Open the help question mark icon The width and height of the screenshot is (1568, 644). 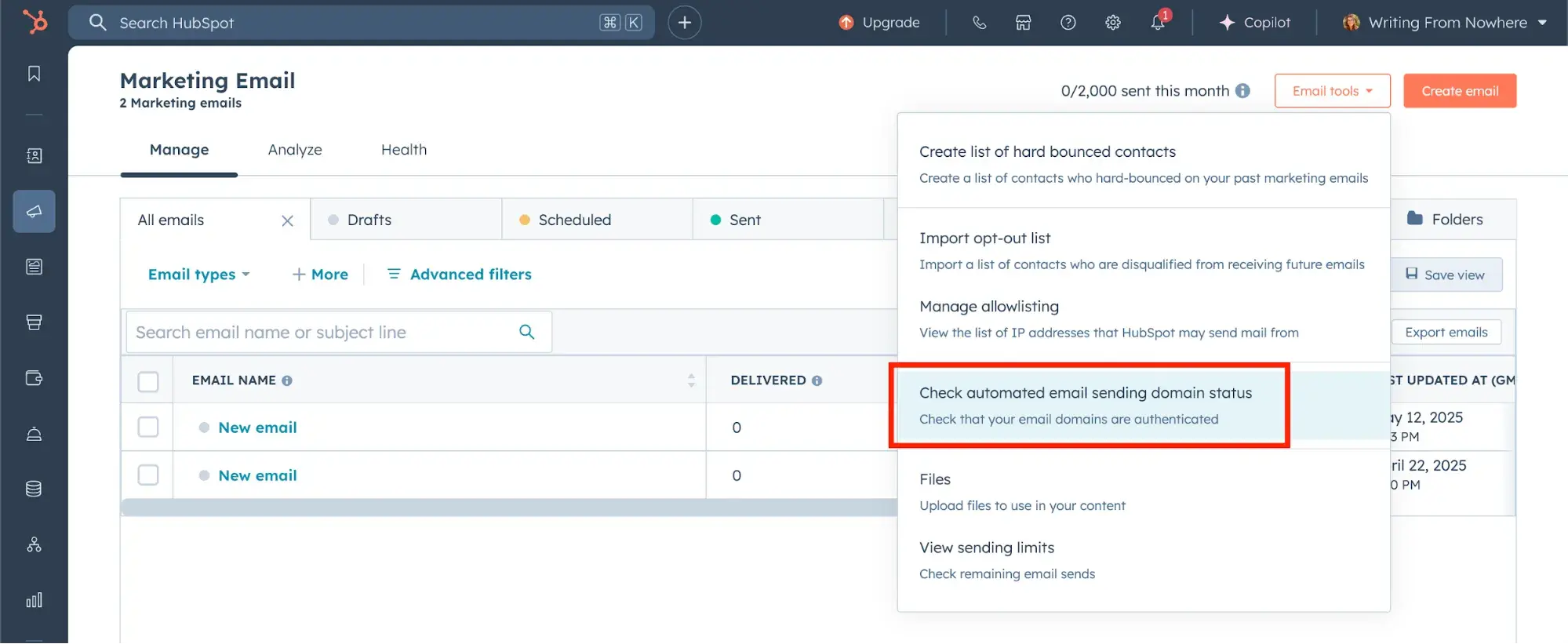(x=1068, y=23)
